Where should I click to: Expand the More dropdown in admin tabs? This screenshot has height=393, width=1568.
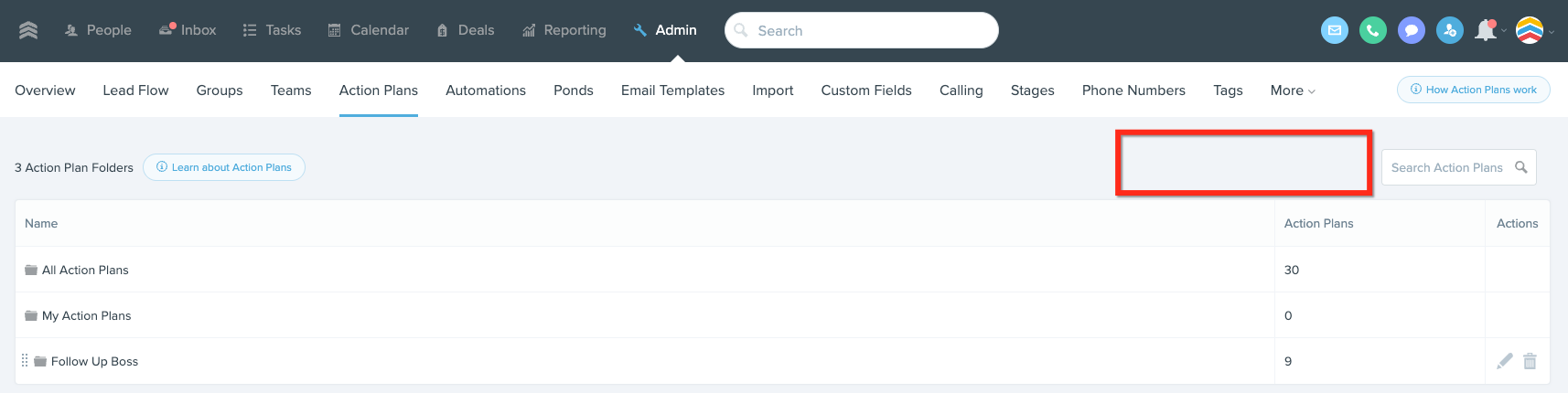1293,90
